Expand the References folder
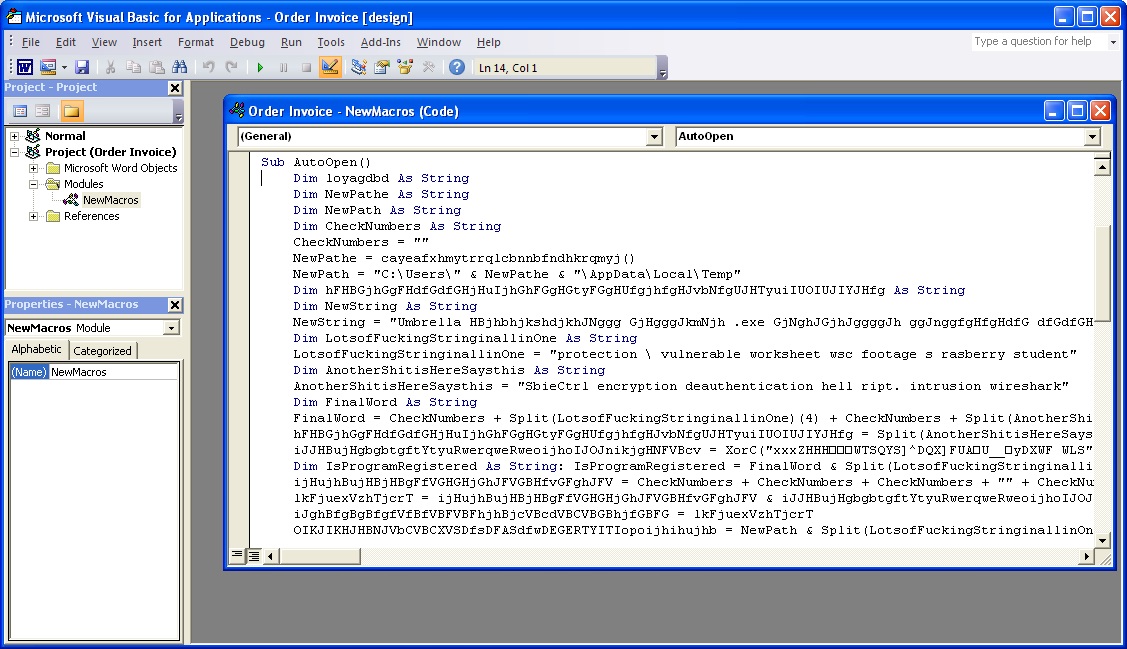The height and width of the screenshot is (649, 1127). pos(33,216)
